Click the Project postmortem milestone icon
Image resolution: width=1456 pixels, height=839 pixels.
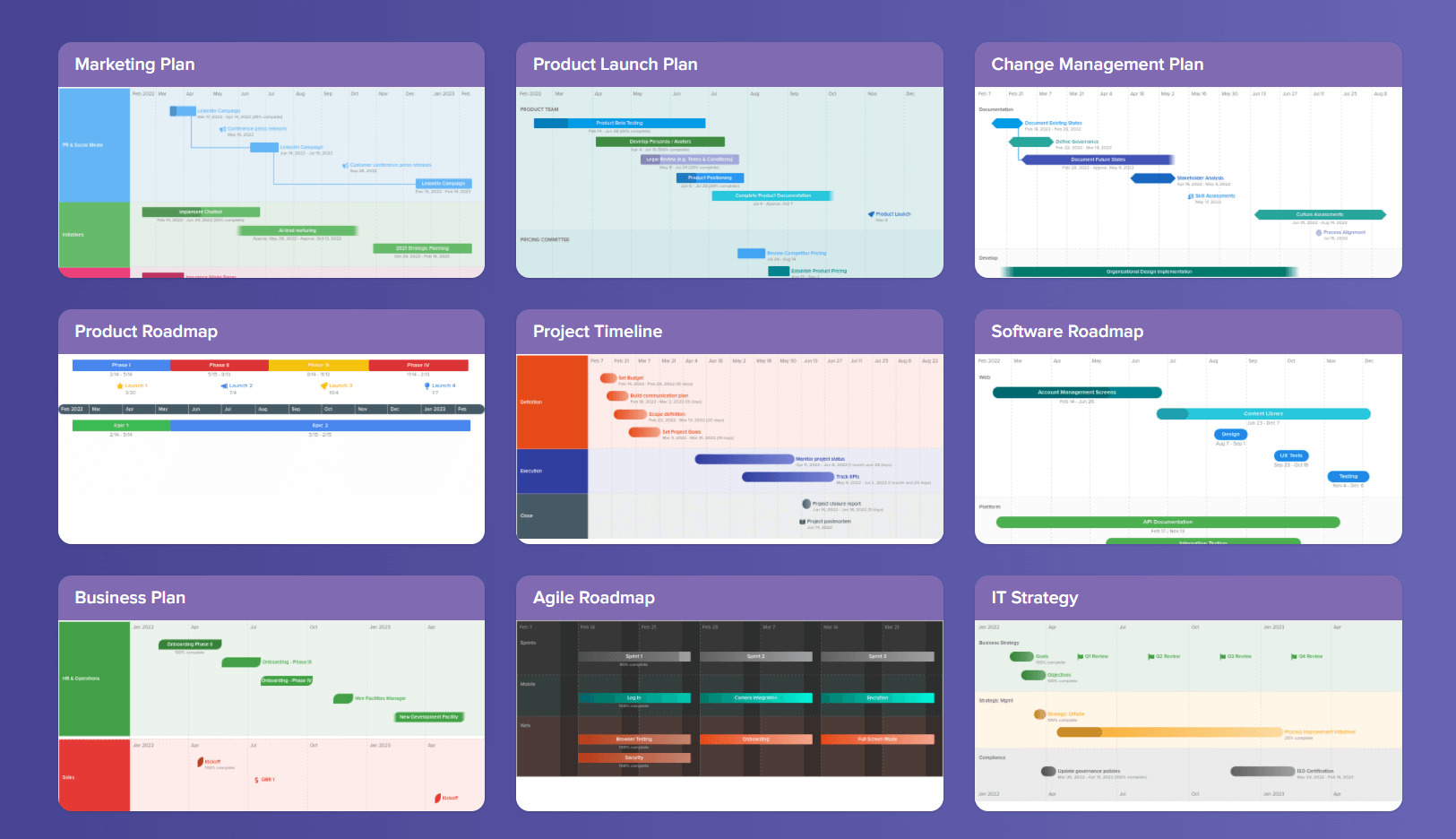tap(802, 522)
